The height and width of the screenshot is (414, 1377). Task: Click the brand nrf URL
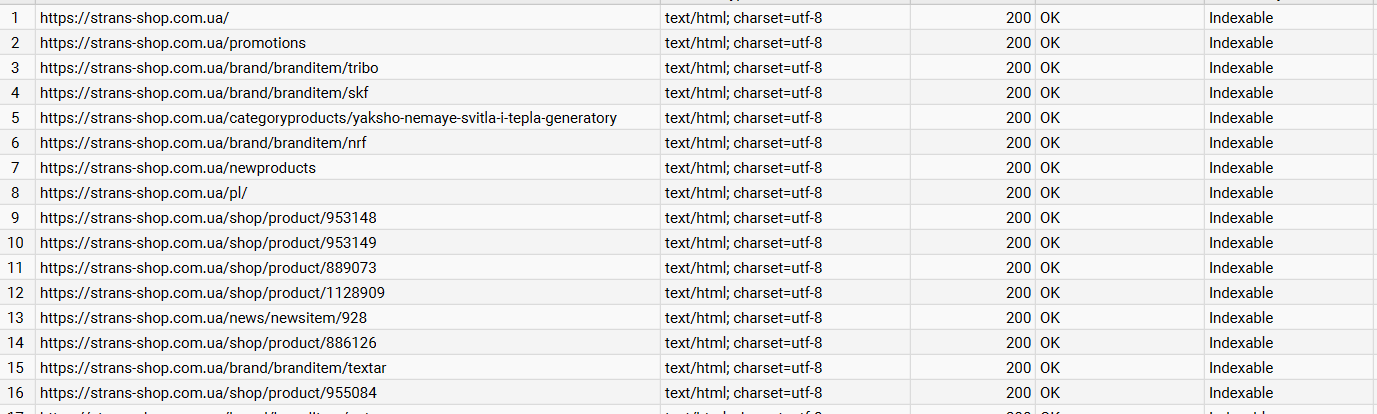click(x=203, y=143)
